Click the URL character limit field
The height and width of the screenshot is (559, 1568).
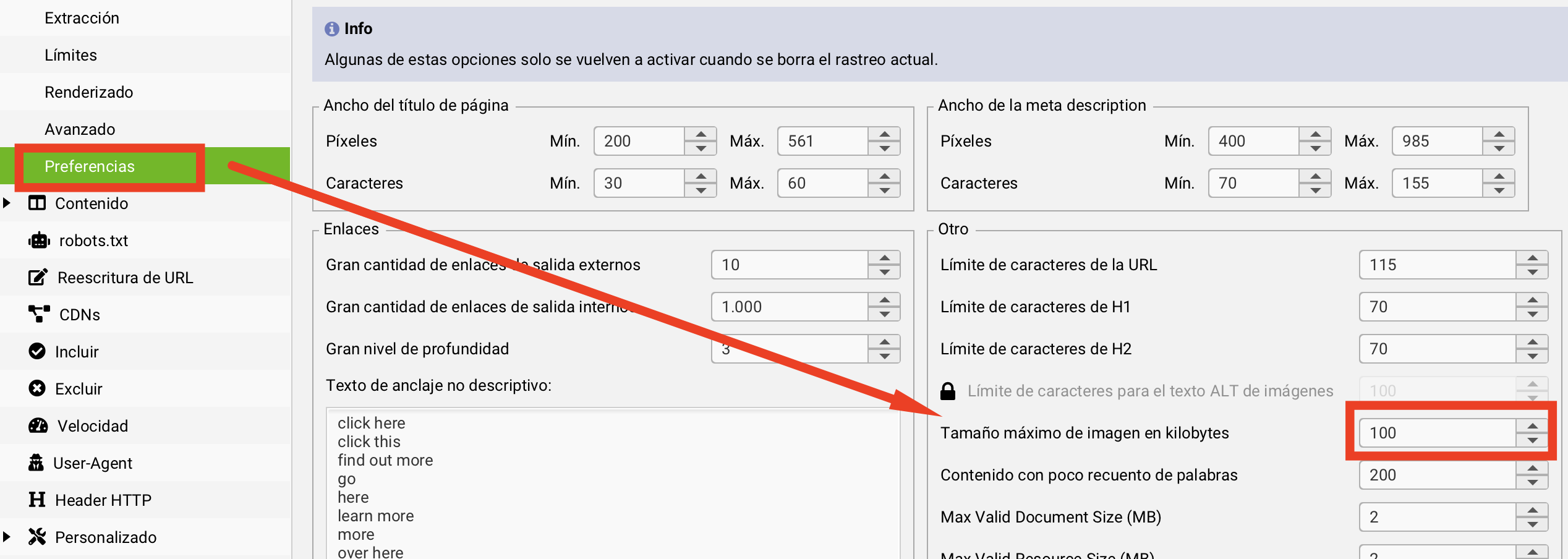1436,265
